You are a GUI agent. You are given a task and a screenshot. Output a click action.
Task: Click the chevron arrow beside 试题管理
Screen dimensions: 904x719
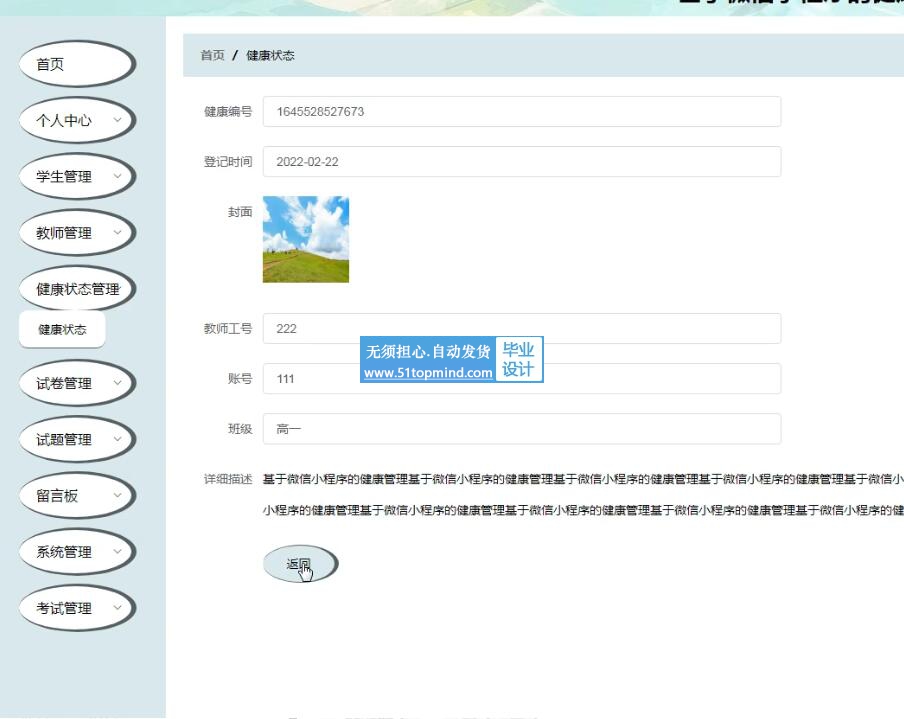(x=117, y=439)
